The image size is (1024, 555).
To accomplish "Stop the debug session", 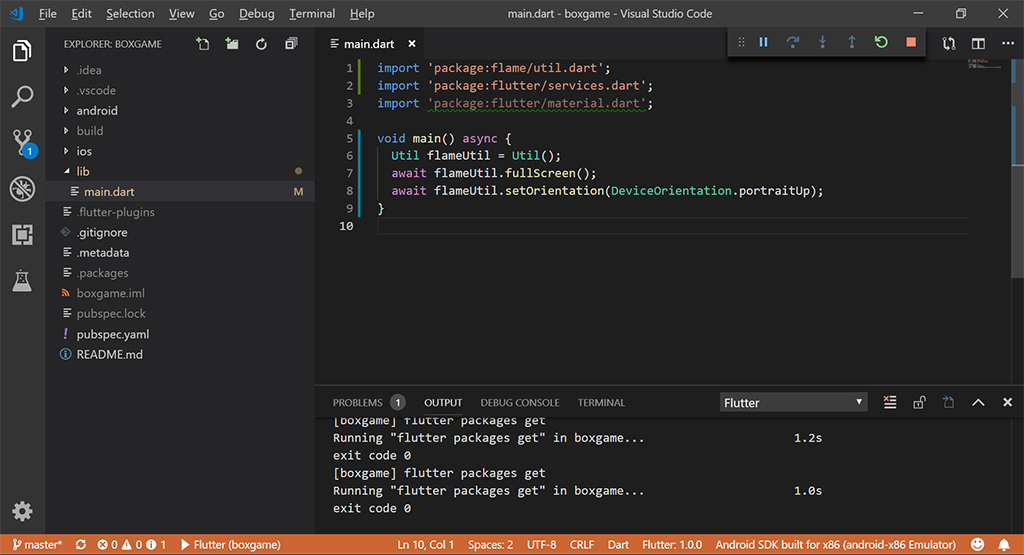I will (910, 43).
